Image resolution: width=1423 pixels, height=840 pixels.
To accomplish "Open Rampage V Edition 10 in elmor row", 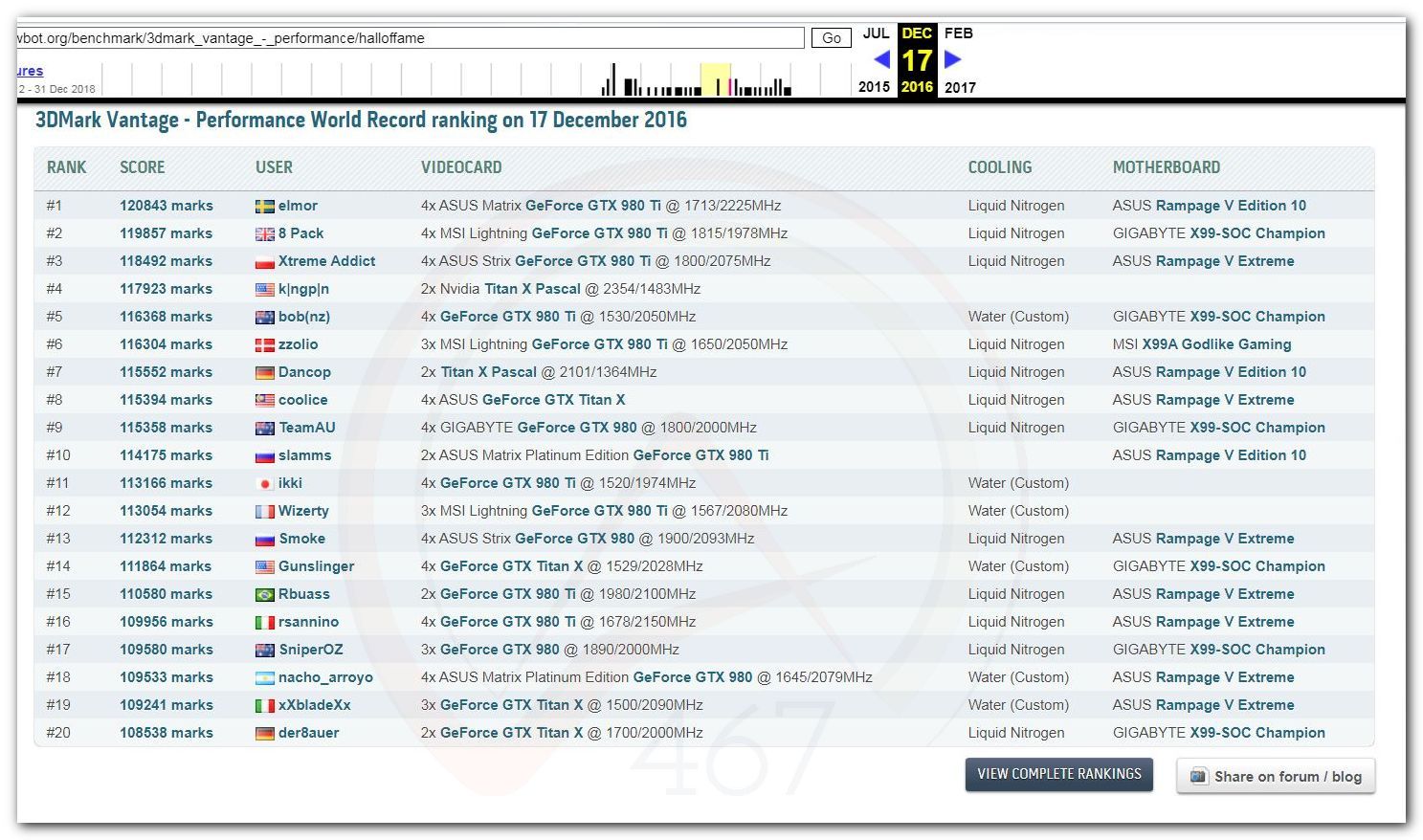I will (x=1231, y=206).
